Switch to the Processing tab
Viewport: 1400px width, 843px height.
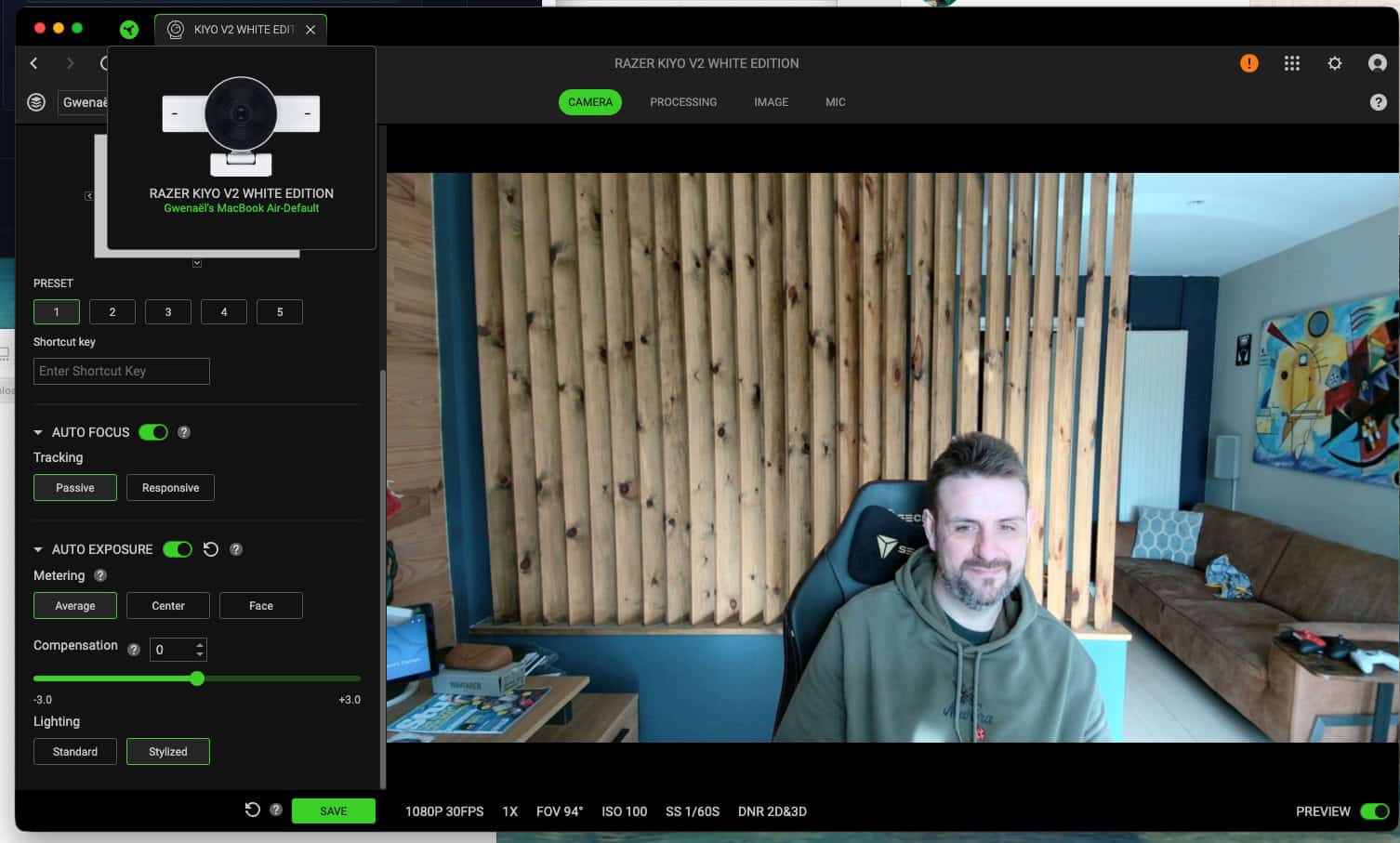click(682, 102)
